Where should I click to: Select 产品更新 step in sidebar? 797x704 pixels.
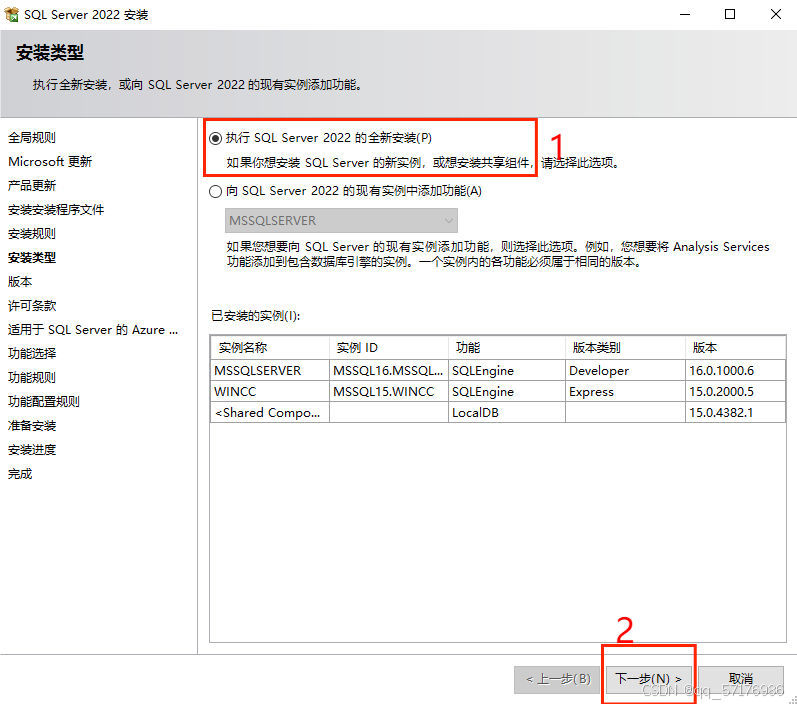pyautogui.click(x=32, y=186)
